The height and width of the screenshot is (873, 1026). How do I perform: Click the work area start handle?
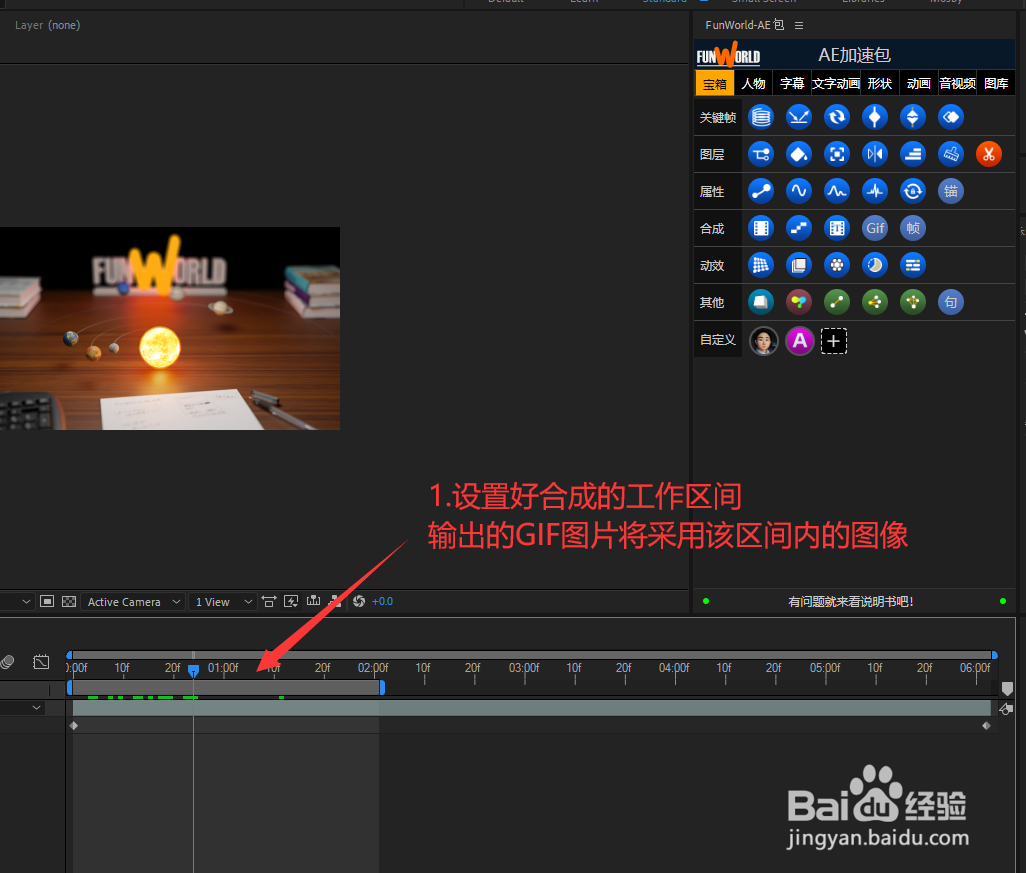(69, 687)
